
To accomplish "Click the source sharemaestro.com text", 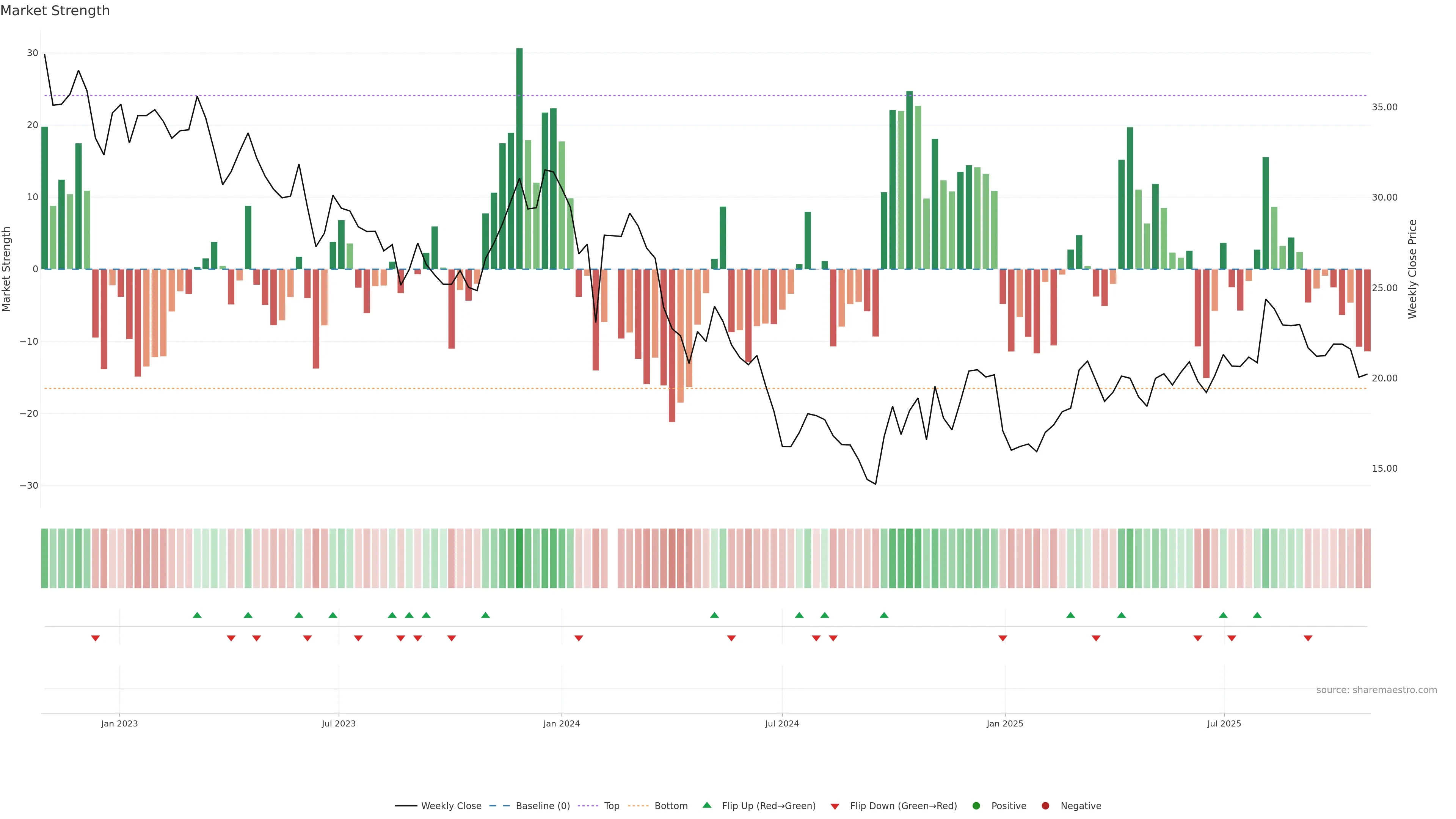I will click(x=1376, y=690).
